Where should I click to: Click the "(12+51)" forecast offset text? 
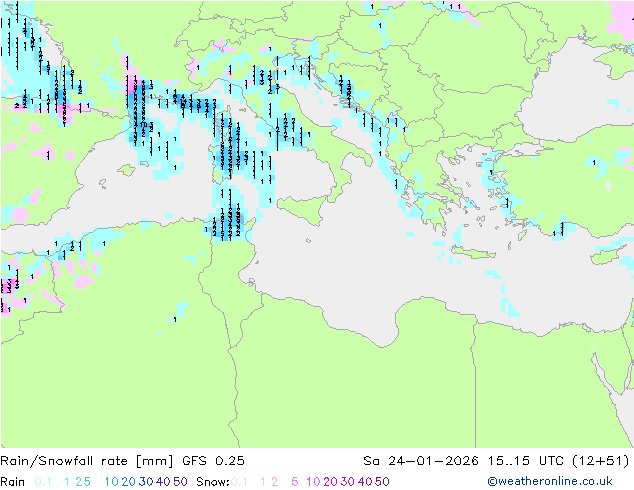pyautogui.click(x=601, y=461)
